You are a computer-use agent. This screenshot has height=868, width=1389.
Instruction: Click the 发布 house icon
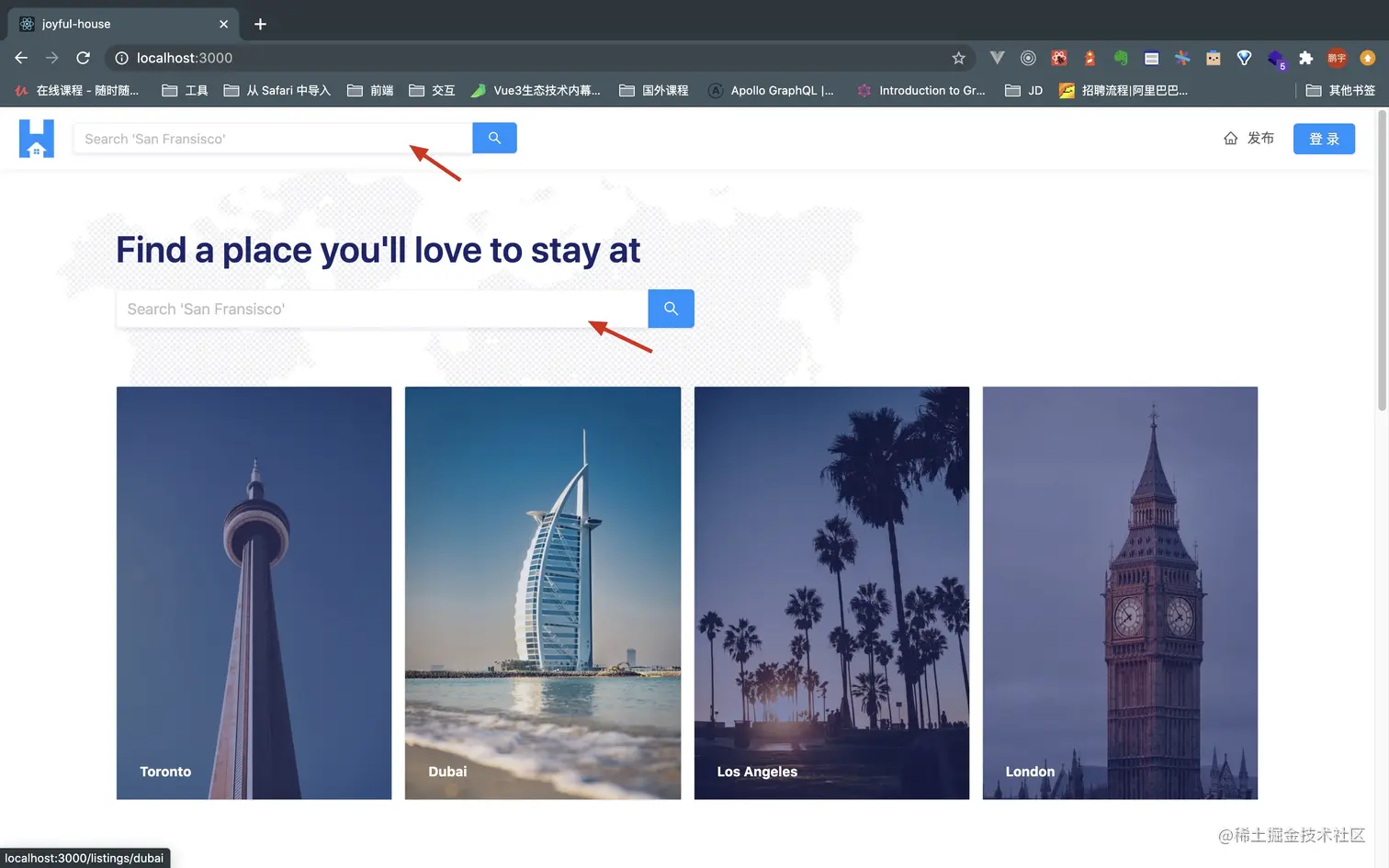click(1230, 139)
